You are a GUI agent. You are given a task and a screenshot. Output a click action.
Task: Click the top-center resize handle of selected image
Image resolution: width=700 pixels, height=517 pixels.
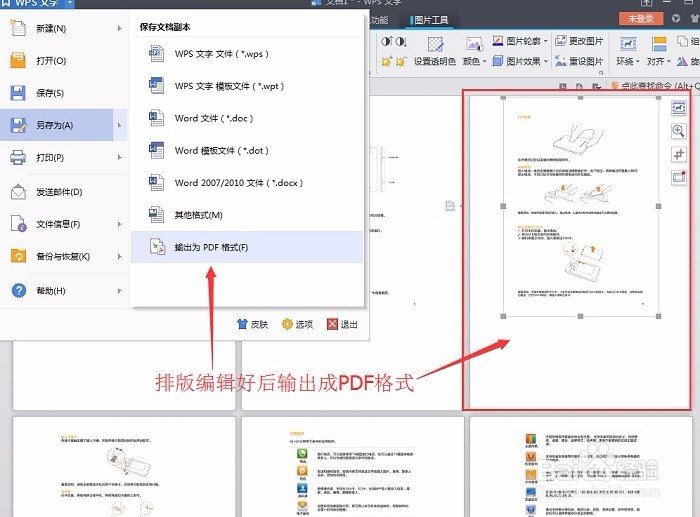pyautogui.click(x=580, y=98)
